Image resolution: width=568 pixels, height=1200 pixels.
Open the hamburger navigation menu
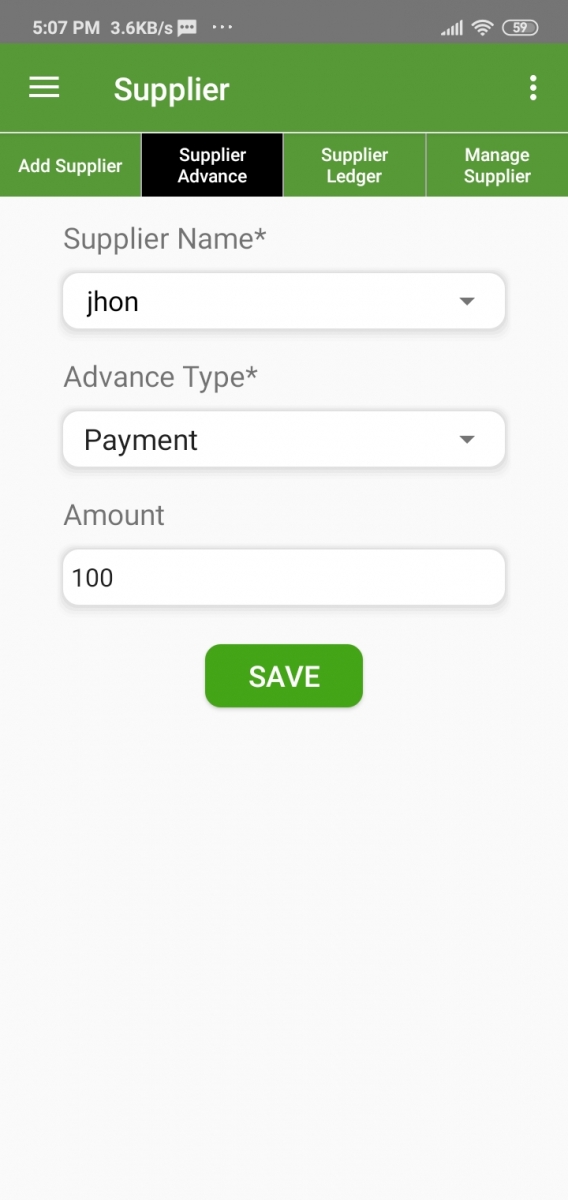click(44, 88)
